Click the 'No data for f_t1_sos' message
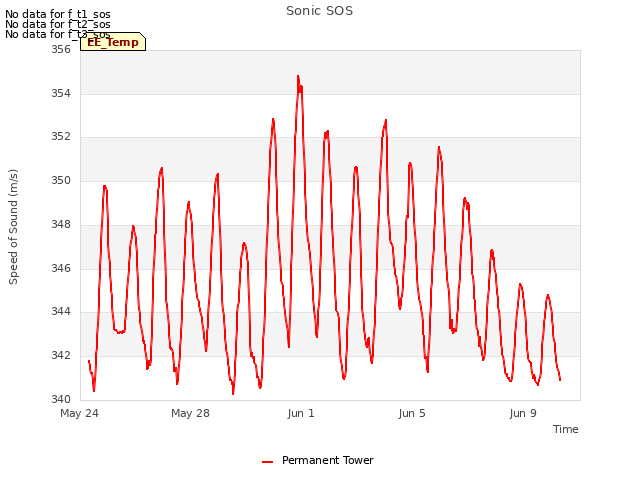The image size is (640, 480). point(58,14)
